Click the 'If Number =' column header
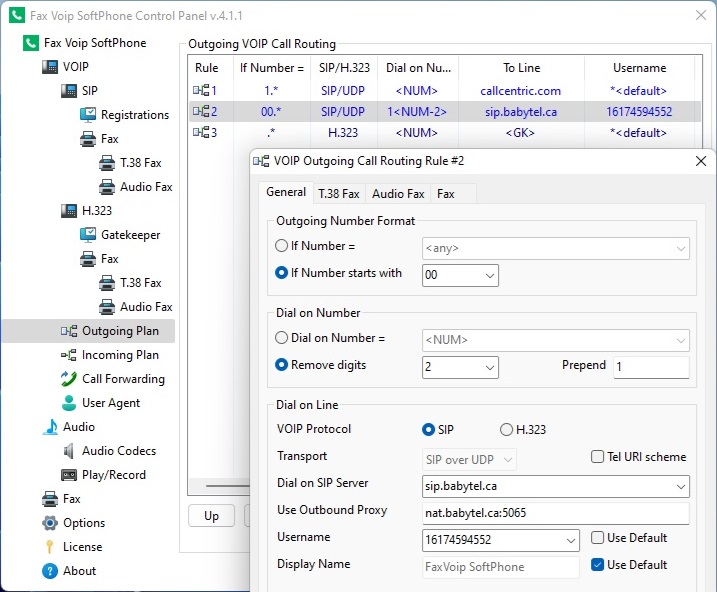This screenshot has width=717, height=592. [272, 68]
